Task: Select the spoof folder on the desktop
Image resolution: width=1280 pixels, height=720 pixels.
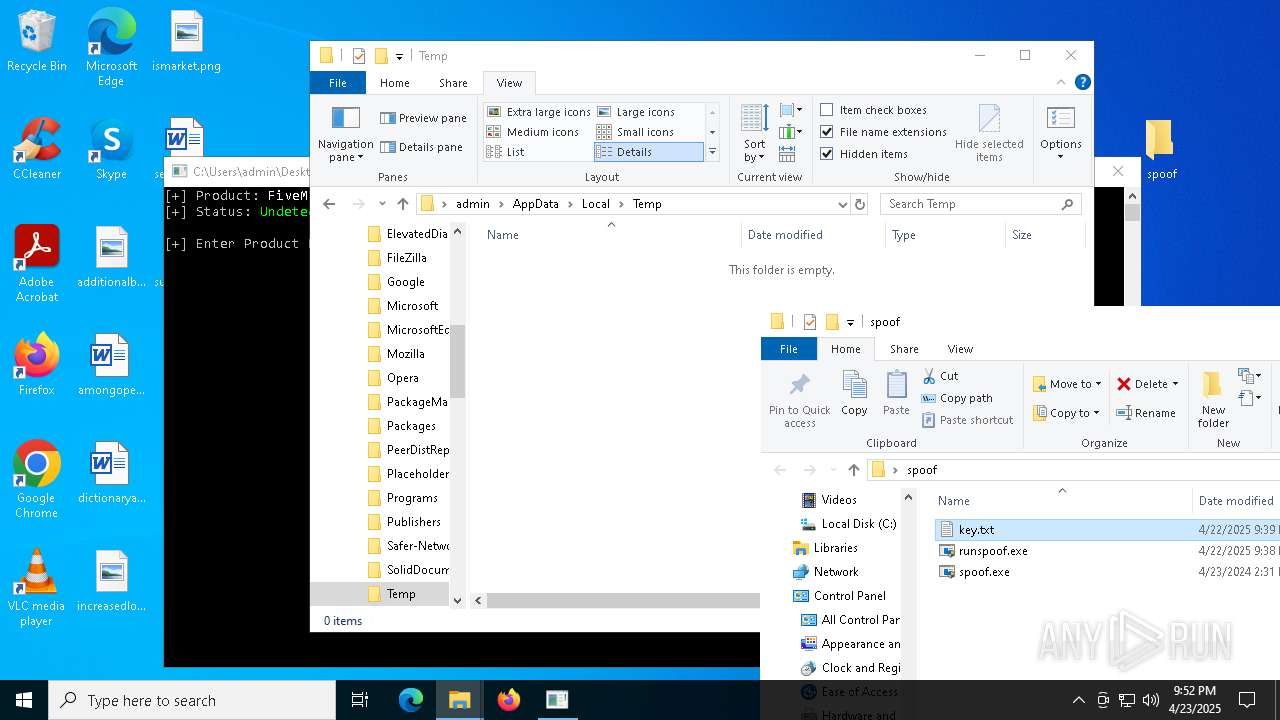Action: (x=1161, y=149)
